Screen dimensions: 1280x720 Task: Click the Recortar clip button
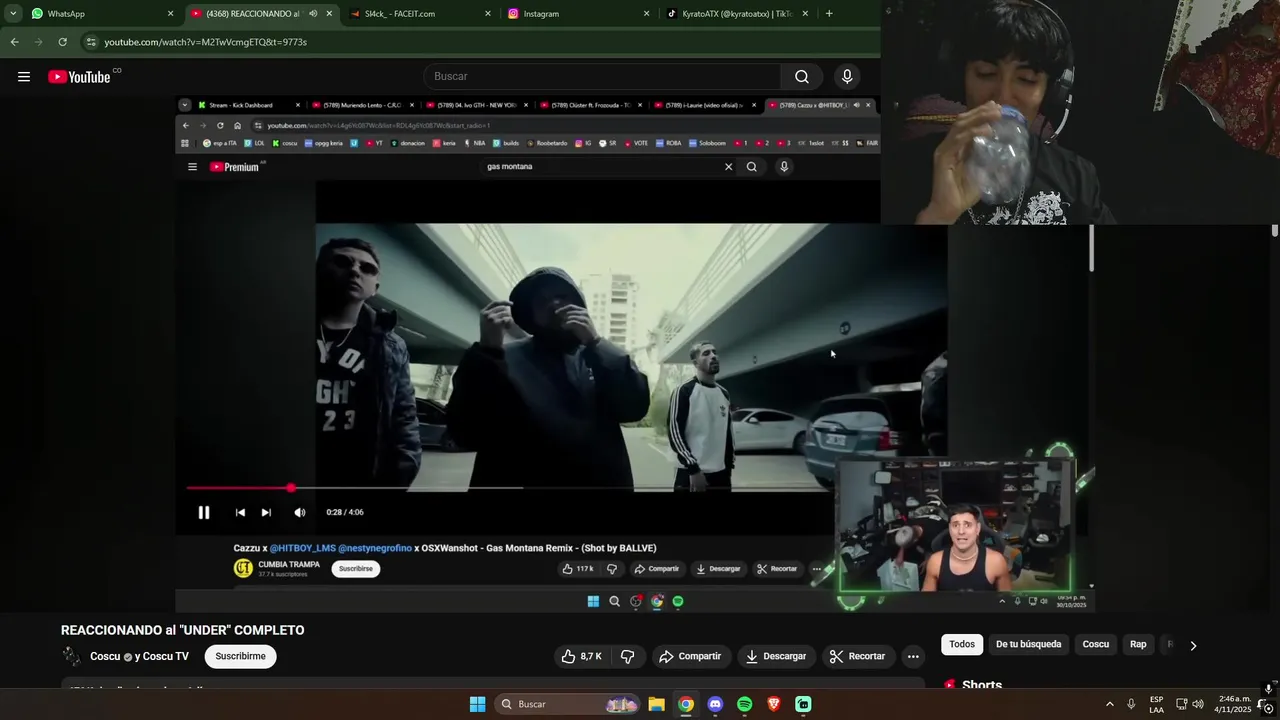click(x=858, y=656)
